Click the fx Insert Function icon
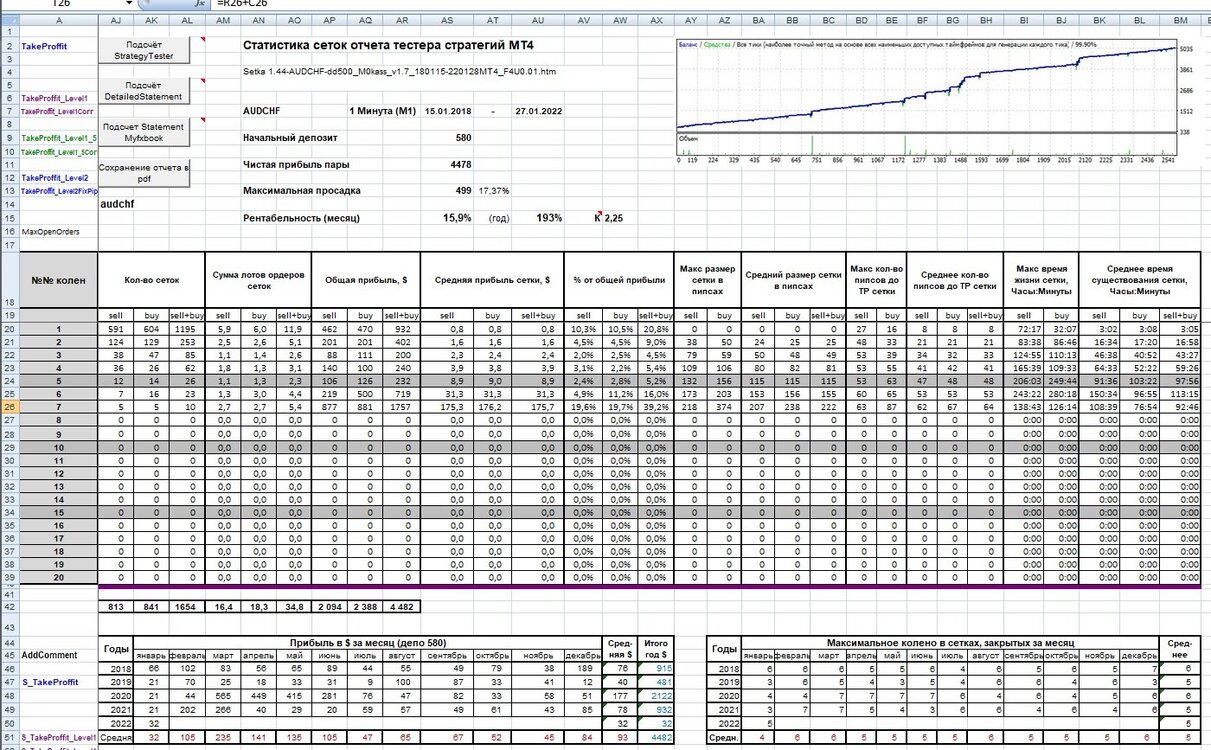This screenshot has height=750, width=1211. coord(201,4)
